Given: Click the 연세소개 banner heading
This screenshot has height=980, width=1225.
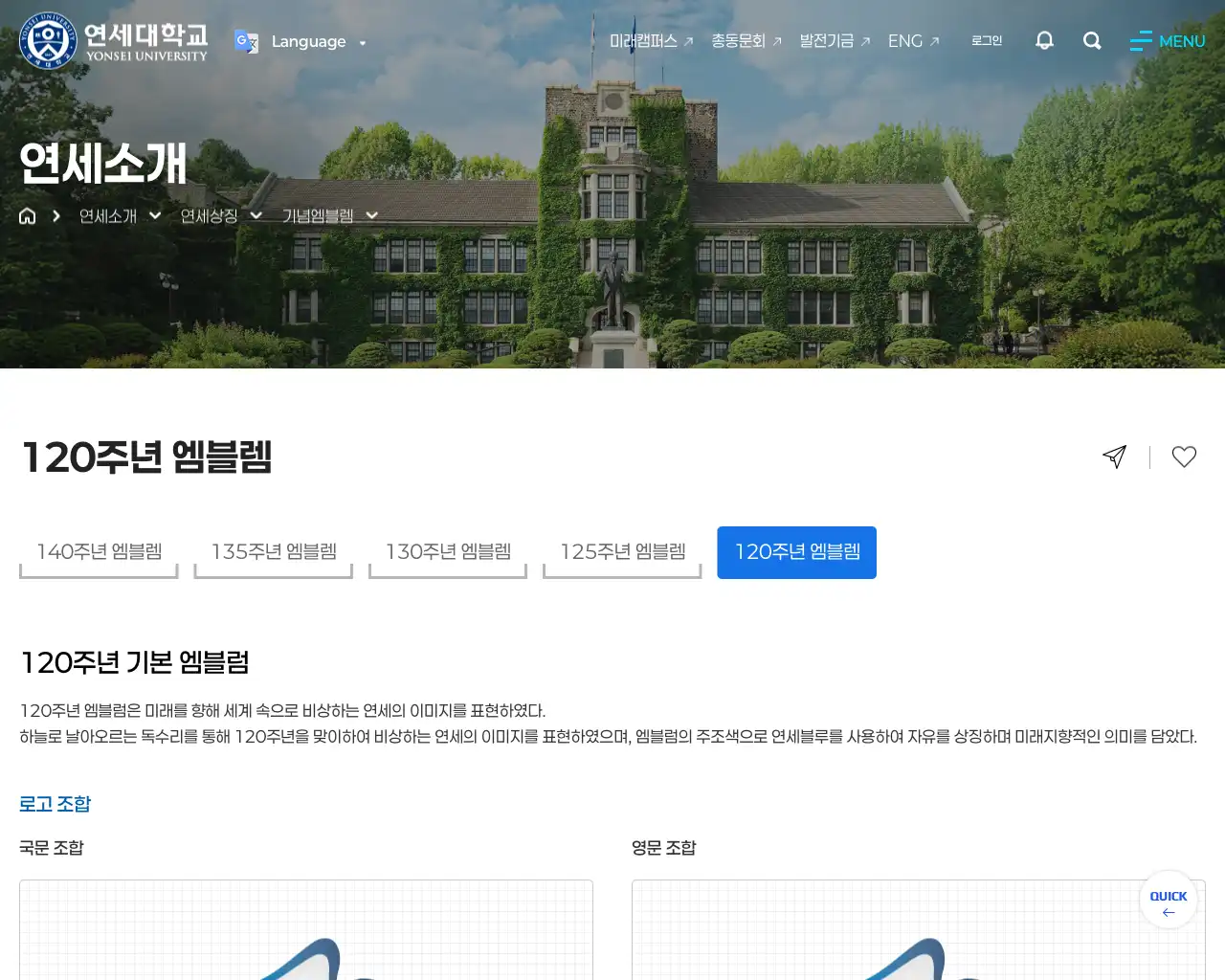Looking at the screenshot, I should 103,164.
